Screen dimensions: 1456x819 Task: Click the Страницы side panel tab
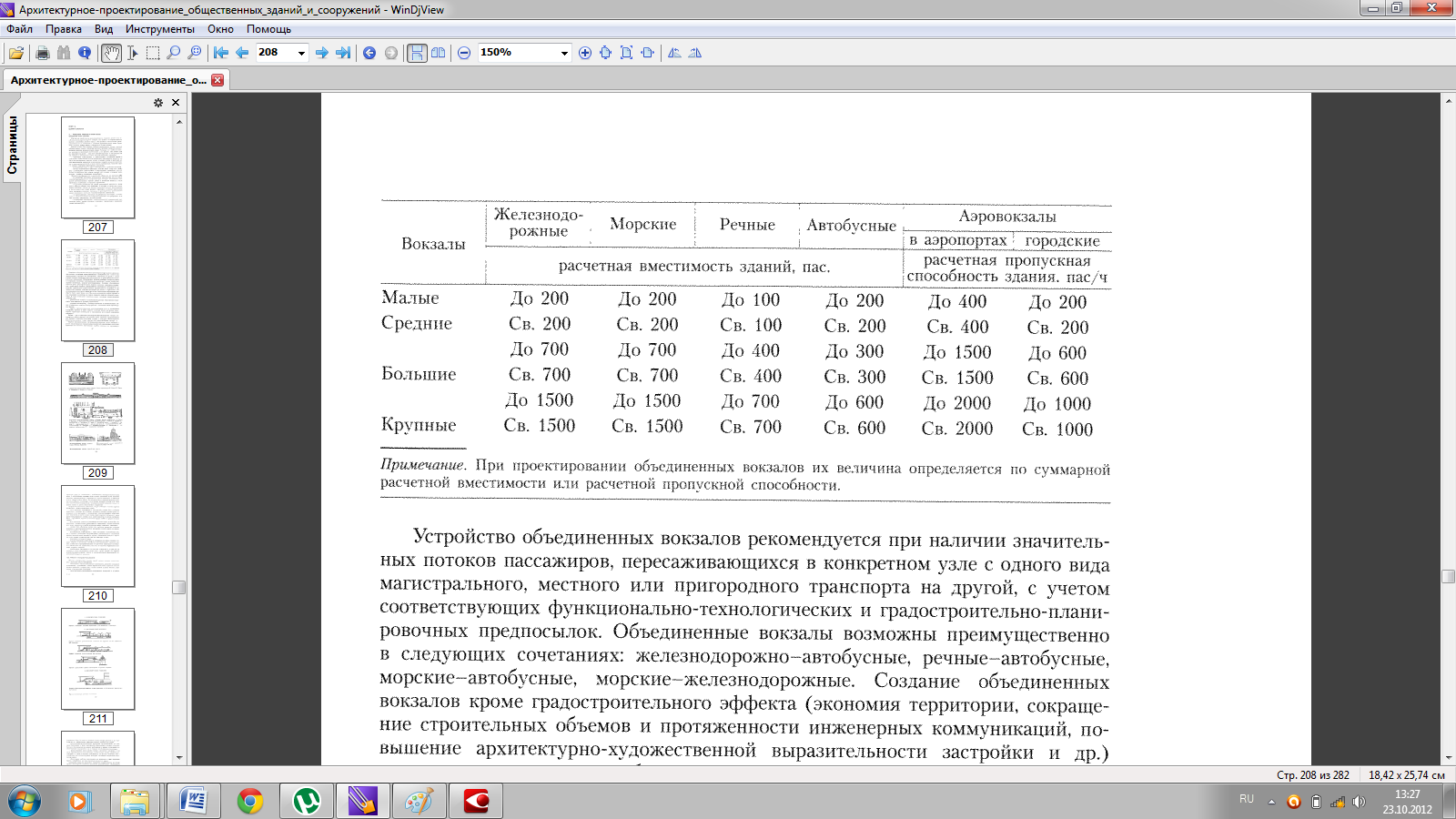(13, 145)
